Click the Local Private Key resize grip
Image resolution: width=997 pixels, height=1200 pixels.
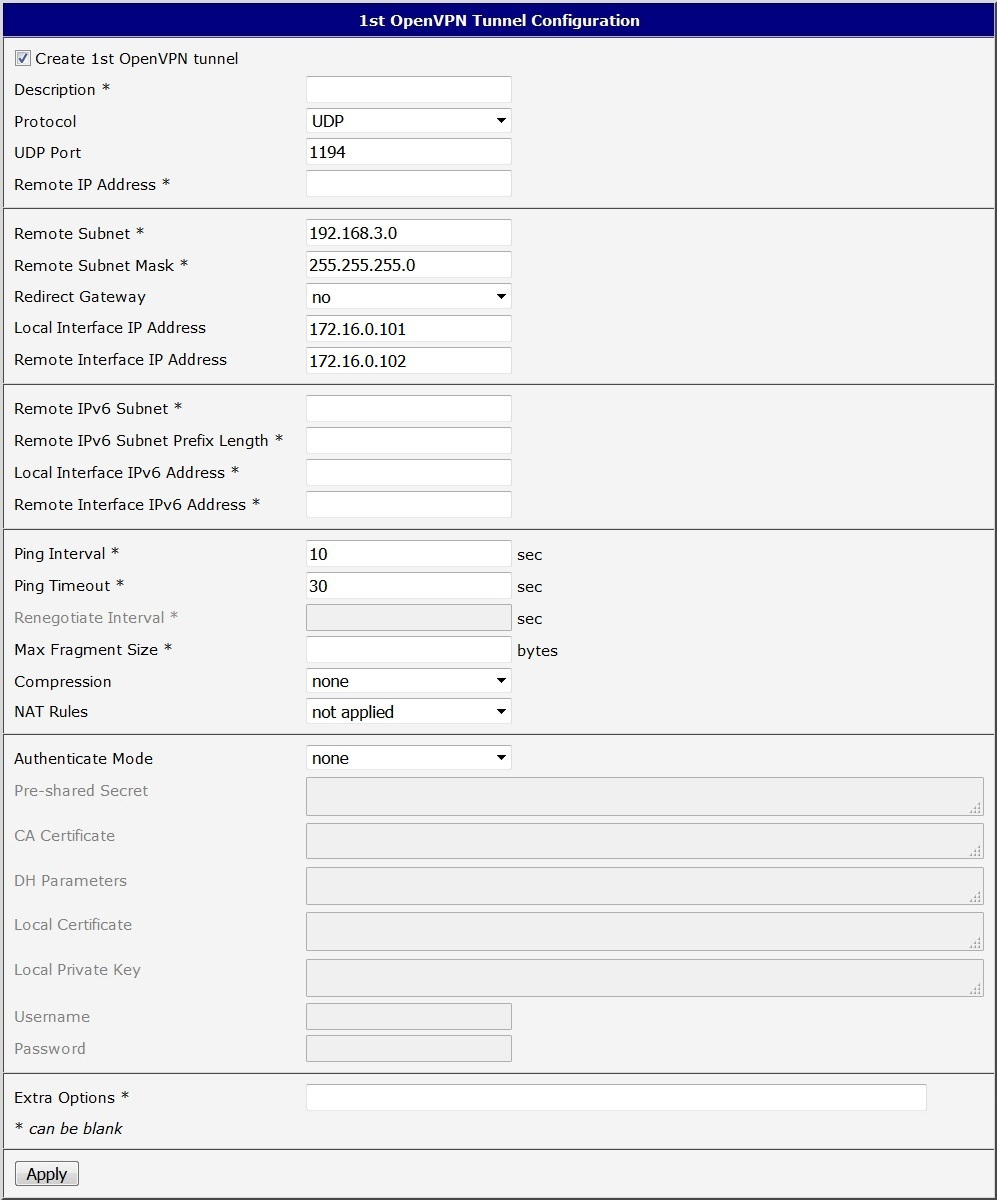[x=976, y=989]
